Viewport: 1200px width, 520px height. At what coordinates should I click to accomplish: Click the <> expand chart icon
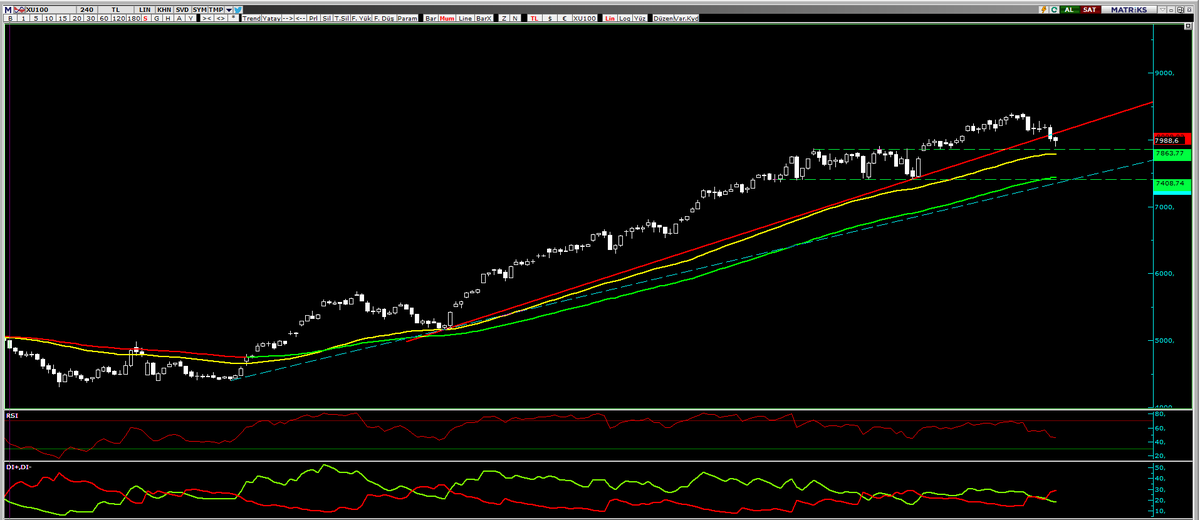point(220,19)
